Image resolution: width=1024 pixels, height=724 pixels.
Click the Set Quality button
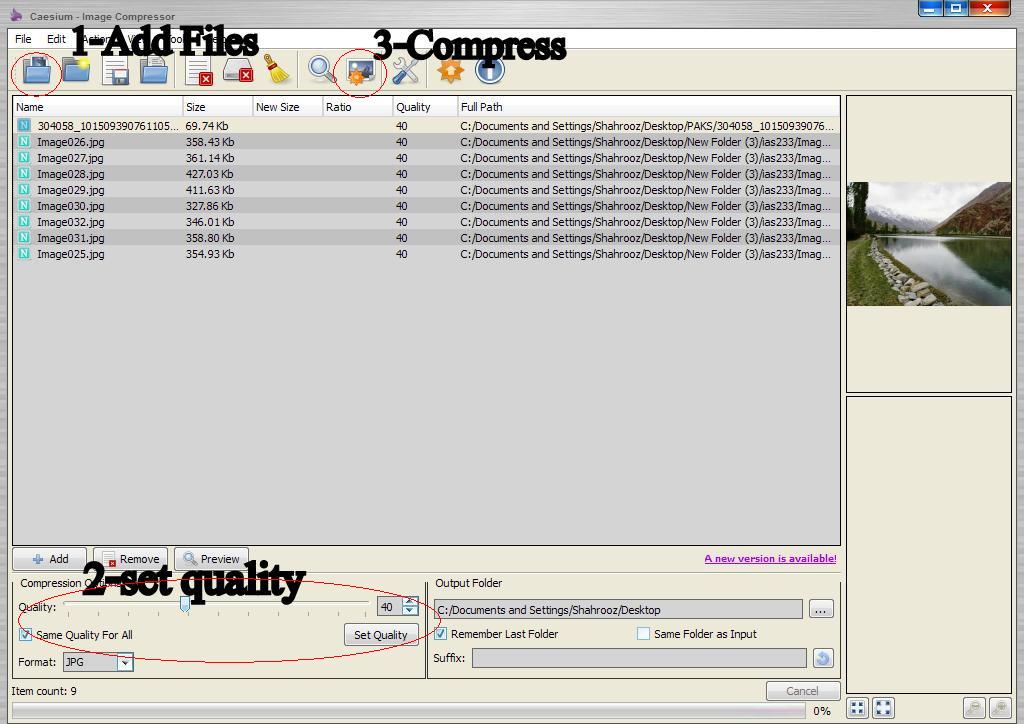(381, 635)
